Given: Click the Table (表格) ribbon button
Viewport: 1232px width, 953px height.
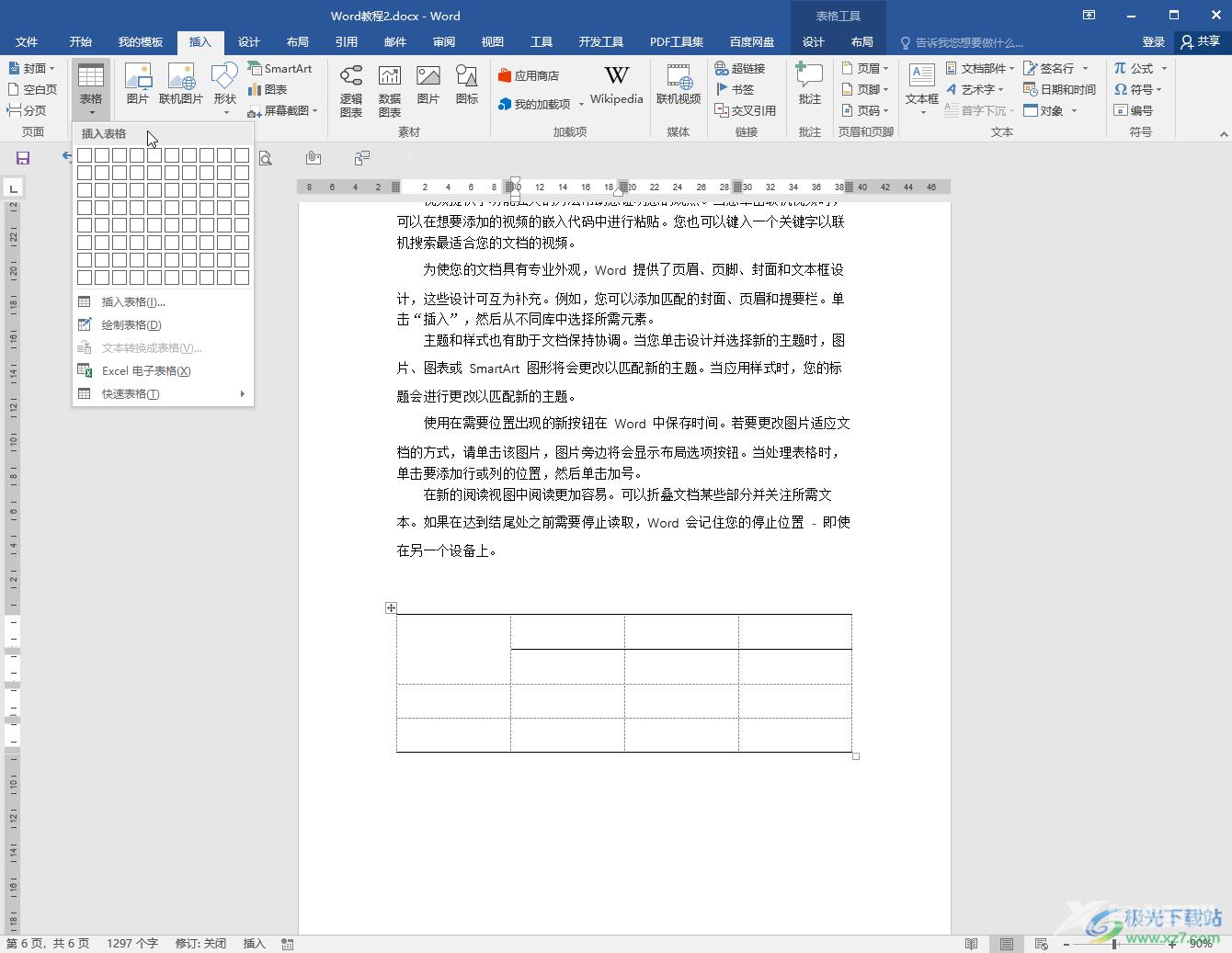Looking at the screenshot, I should [91, 88].
